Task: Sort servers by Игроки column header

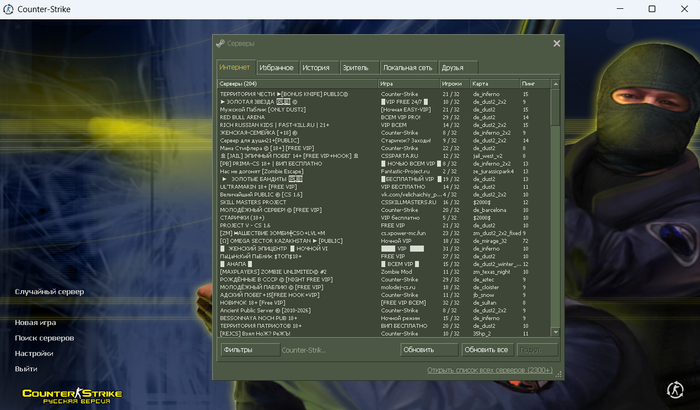Action: 453,83
